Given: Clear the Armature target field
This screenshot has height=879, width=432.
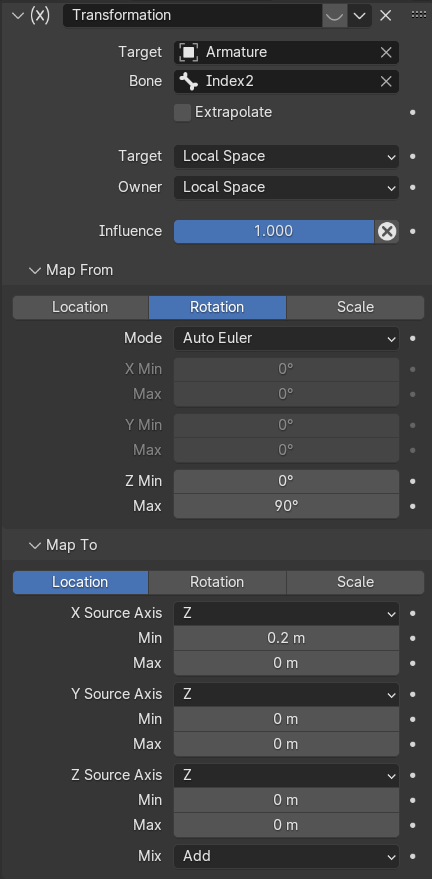Looking at the screenshot, I should (386, 52).
